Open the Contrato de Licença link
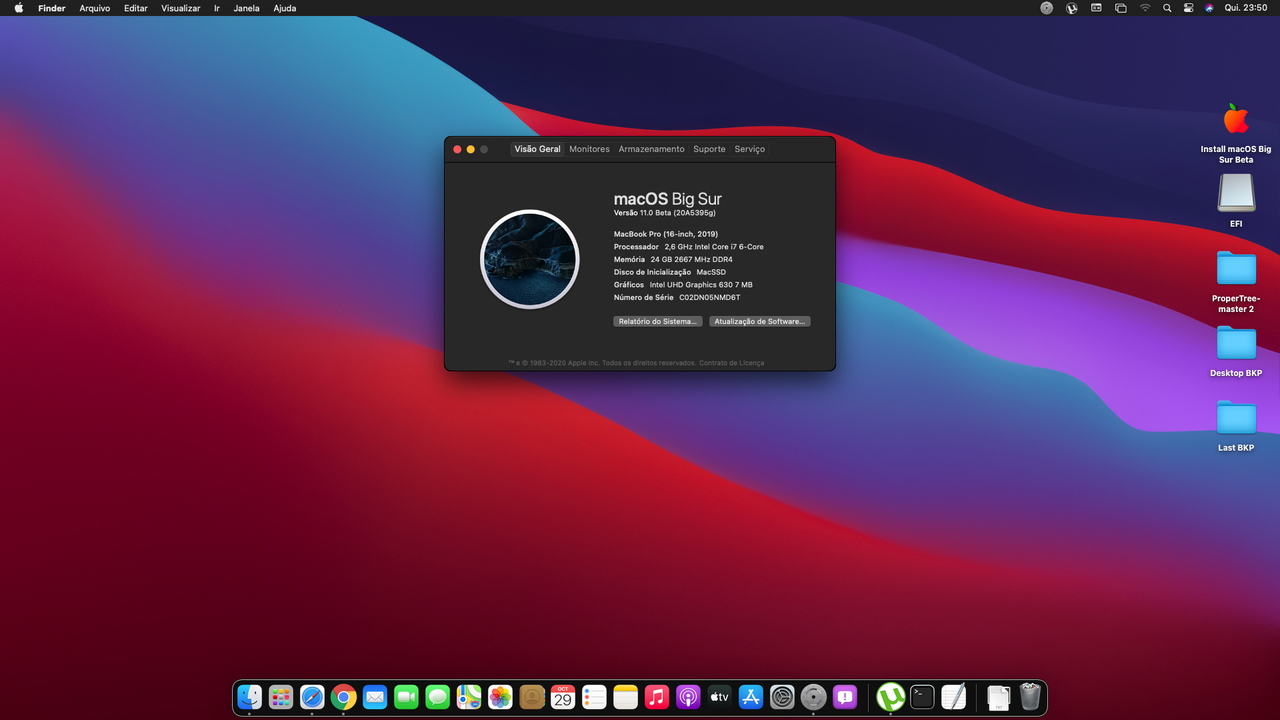The width and height of the screenshot is (1280, 720). [731, 363]
